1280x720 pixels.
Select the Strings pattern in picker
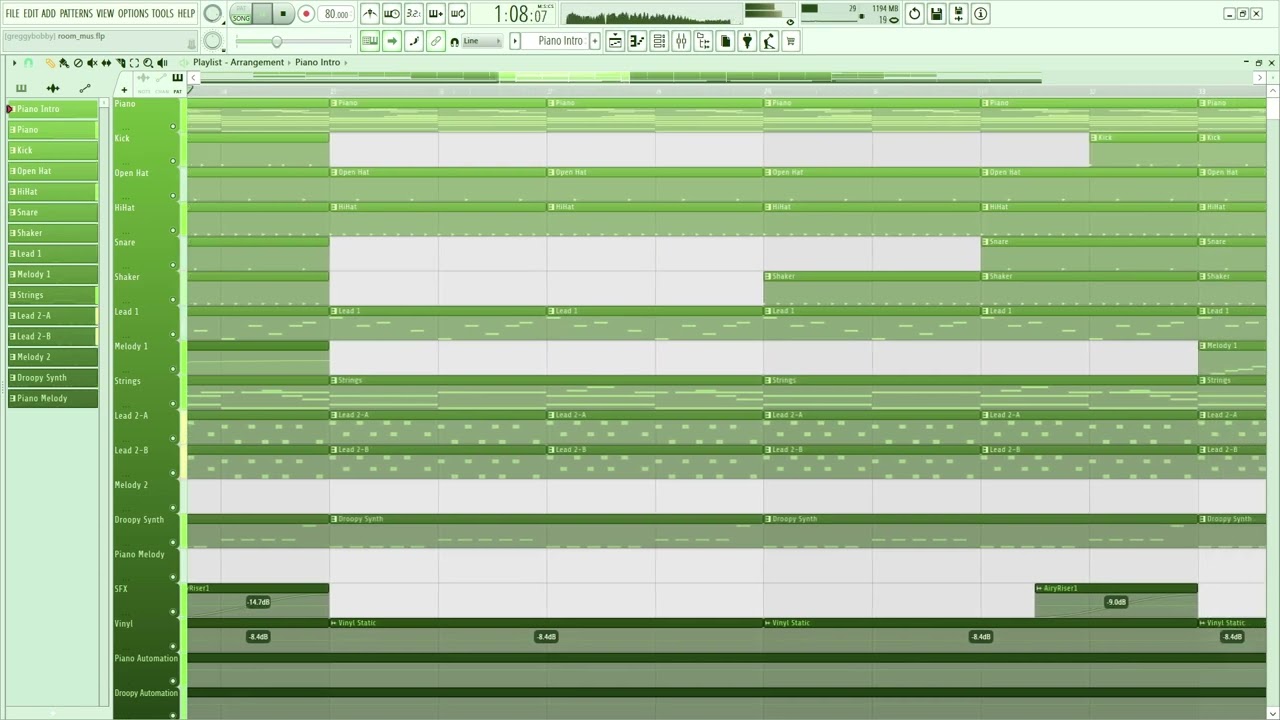pos(53,295)
